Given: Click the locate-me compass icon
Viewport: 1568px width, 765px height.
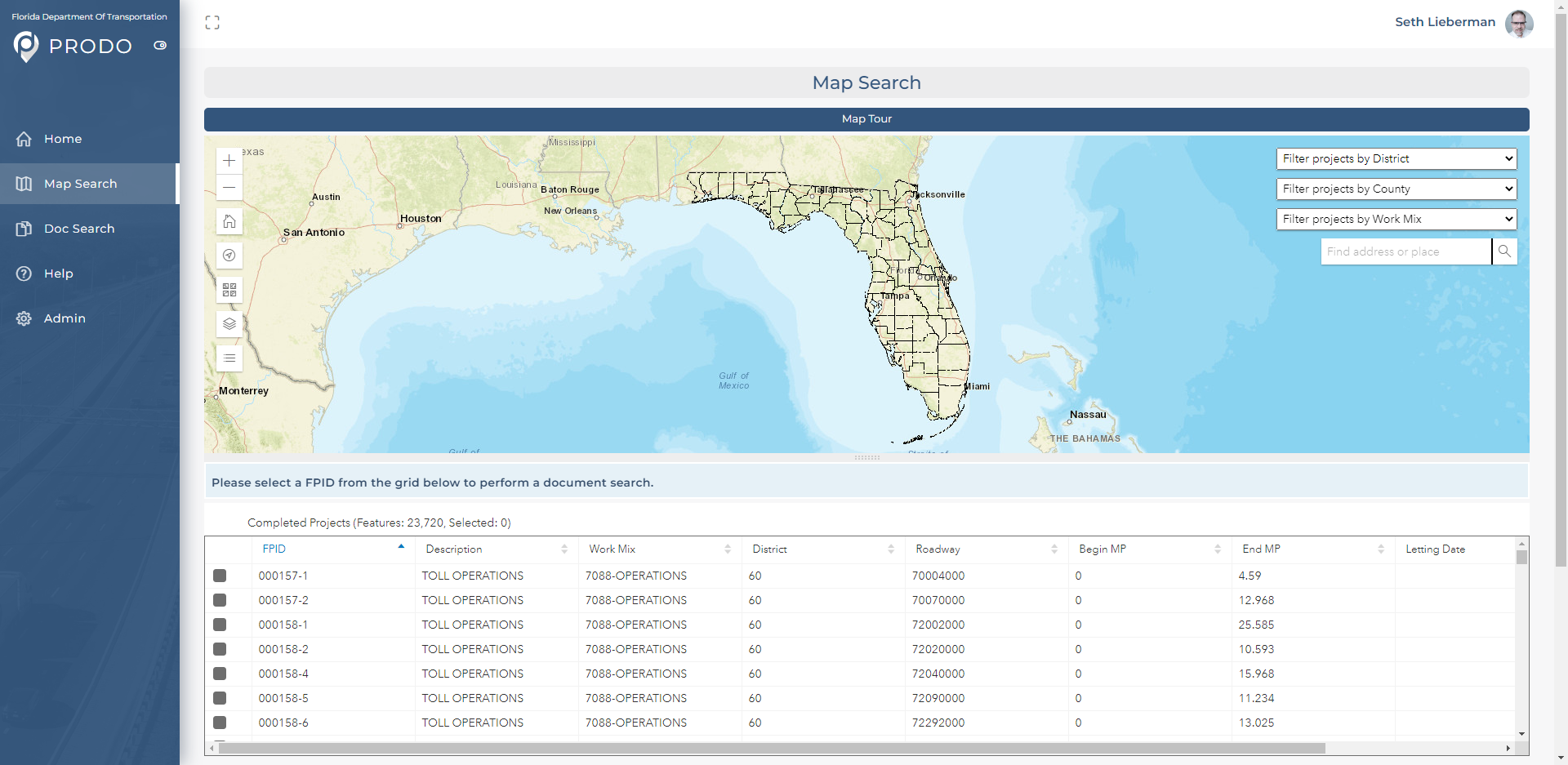Looking at the screenshot, I should coord(229,256).
